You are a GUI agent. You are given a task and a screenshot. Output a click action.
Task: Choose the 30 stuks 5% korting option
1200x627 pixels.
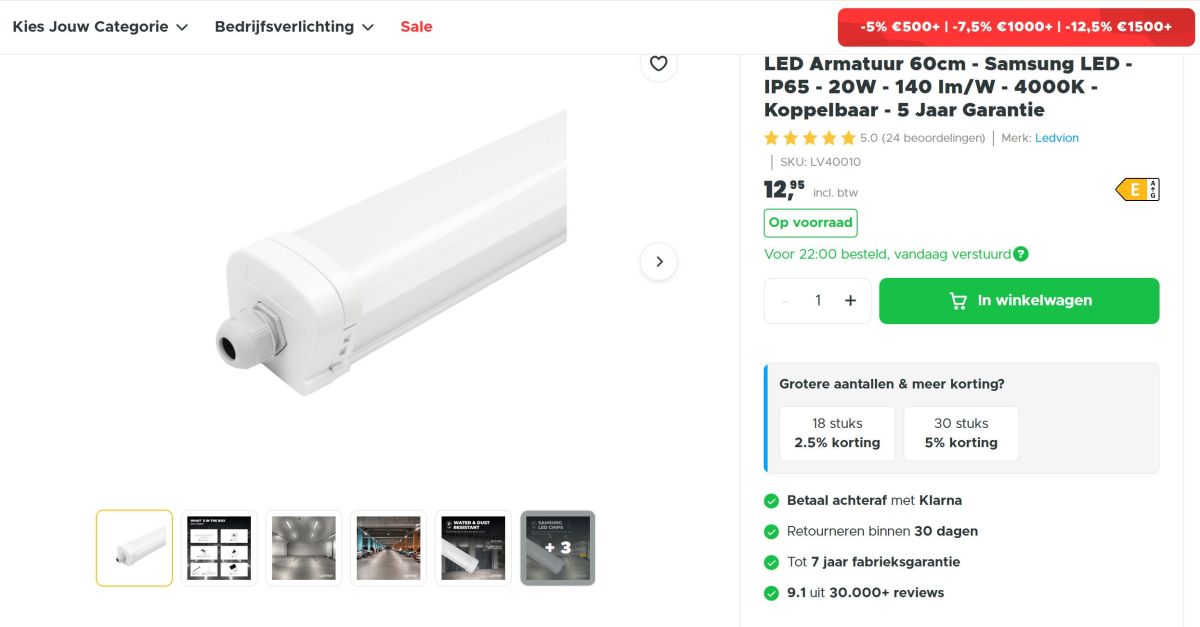pos(961,433)
